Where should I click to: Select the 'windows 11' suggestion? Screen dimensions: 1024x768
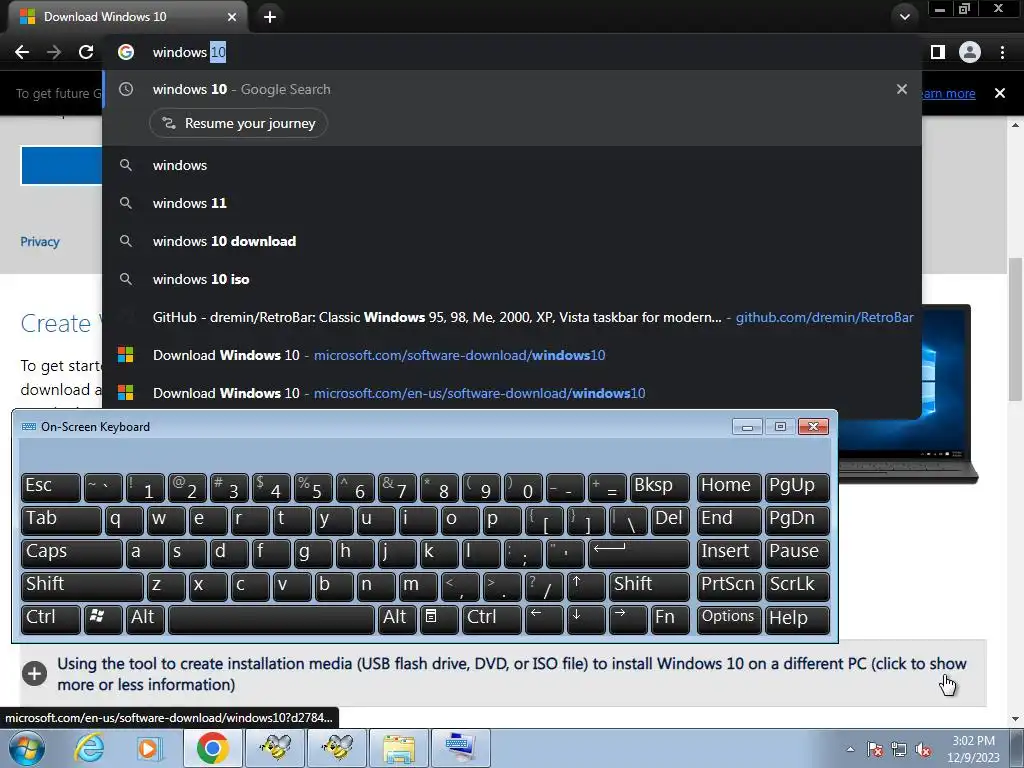pos(512,203)
